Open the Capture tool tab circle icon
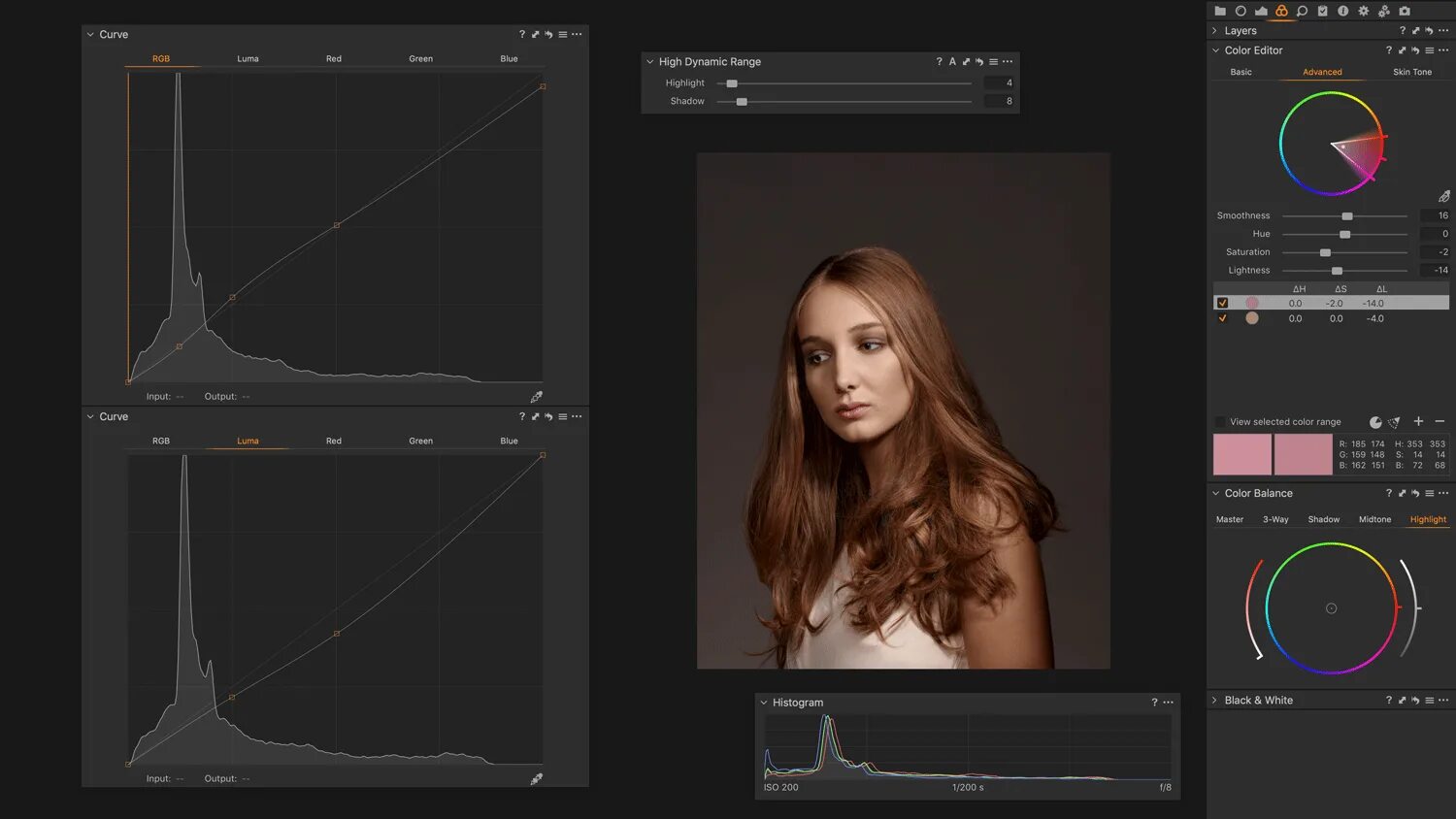The height and width of the screenshot is (819, 1456). (x=1241, y=11)
